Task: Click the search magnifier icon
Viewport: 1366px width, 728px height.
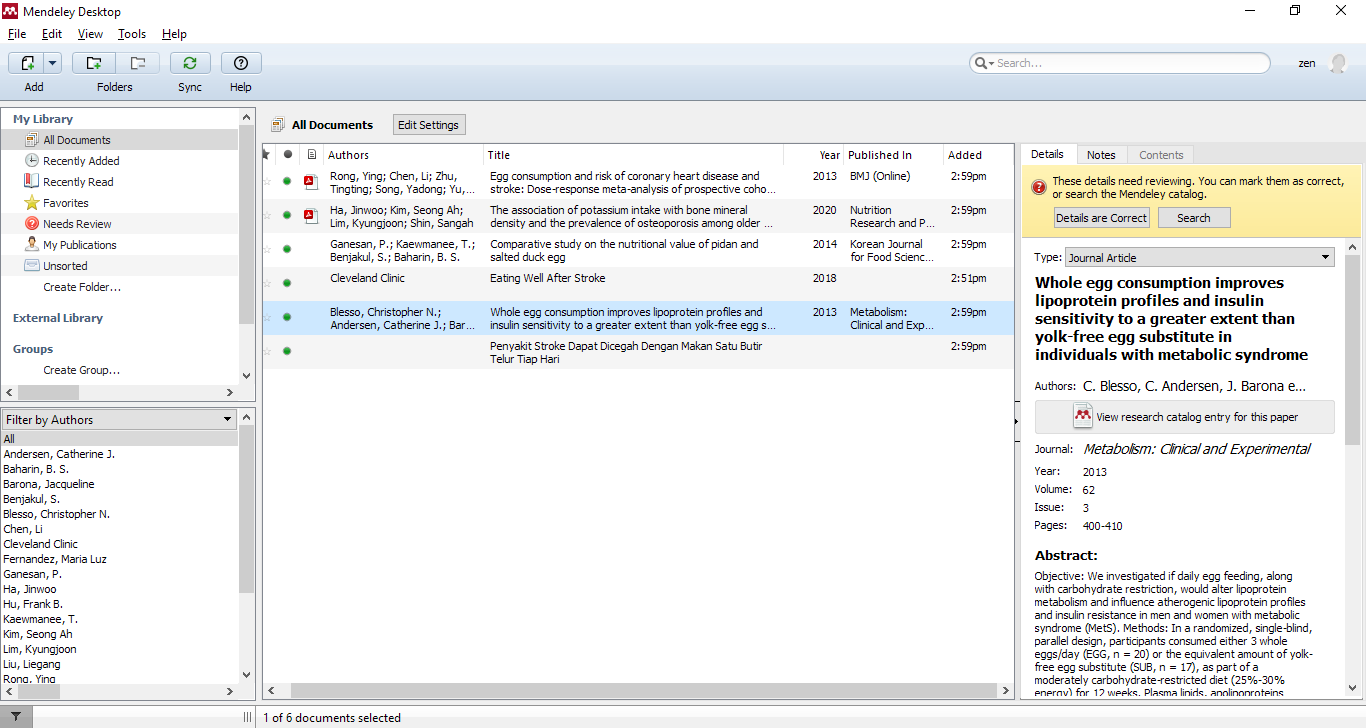Action: [x=982, y=63]
